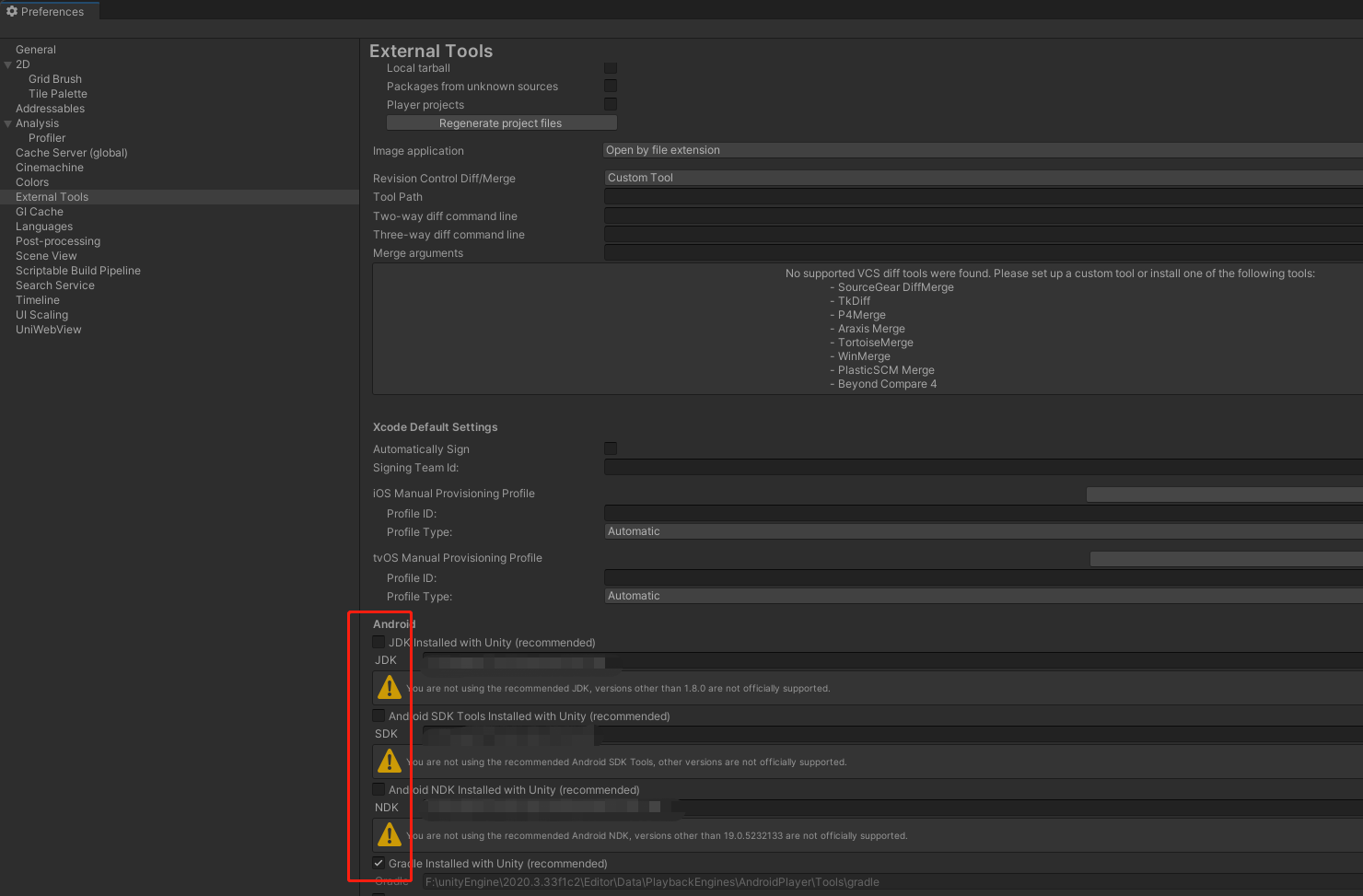Toggle the Player projects checkbox
The image size is (1363, 896).
611,104
